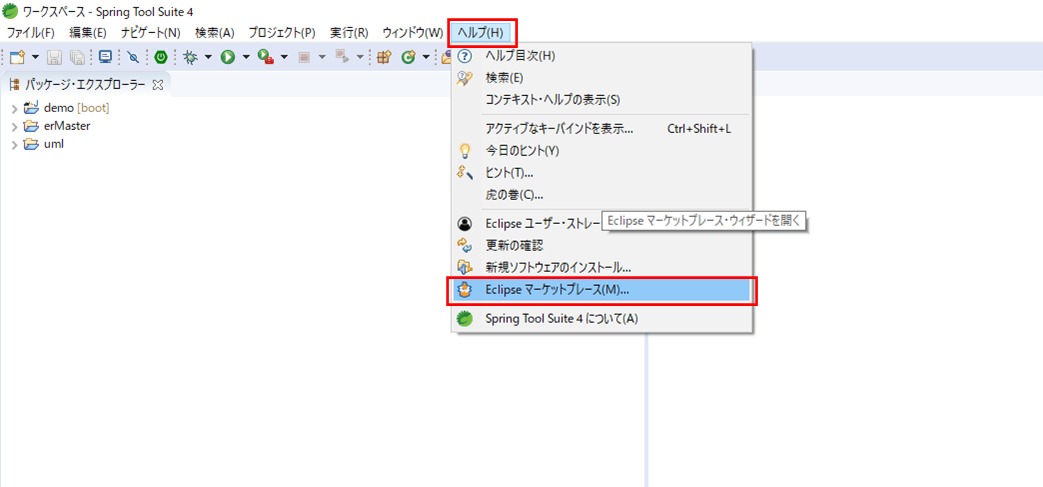Open dropdown arrow beside Debug icon

[x=208, y=58]
